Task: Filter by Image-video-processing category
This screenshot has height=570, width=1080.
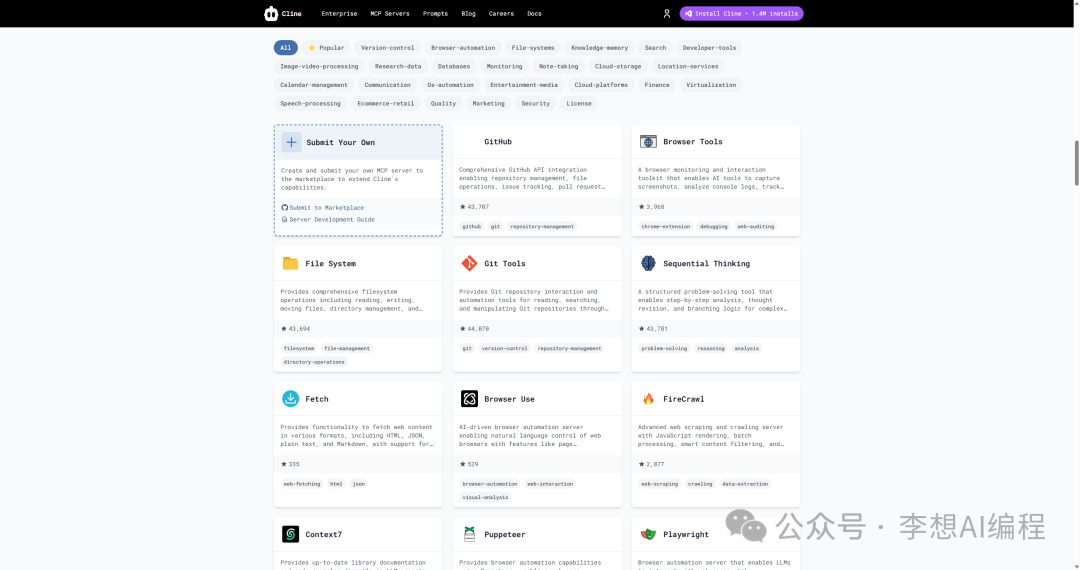Action: point(319,66)
